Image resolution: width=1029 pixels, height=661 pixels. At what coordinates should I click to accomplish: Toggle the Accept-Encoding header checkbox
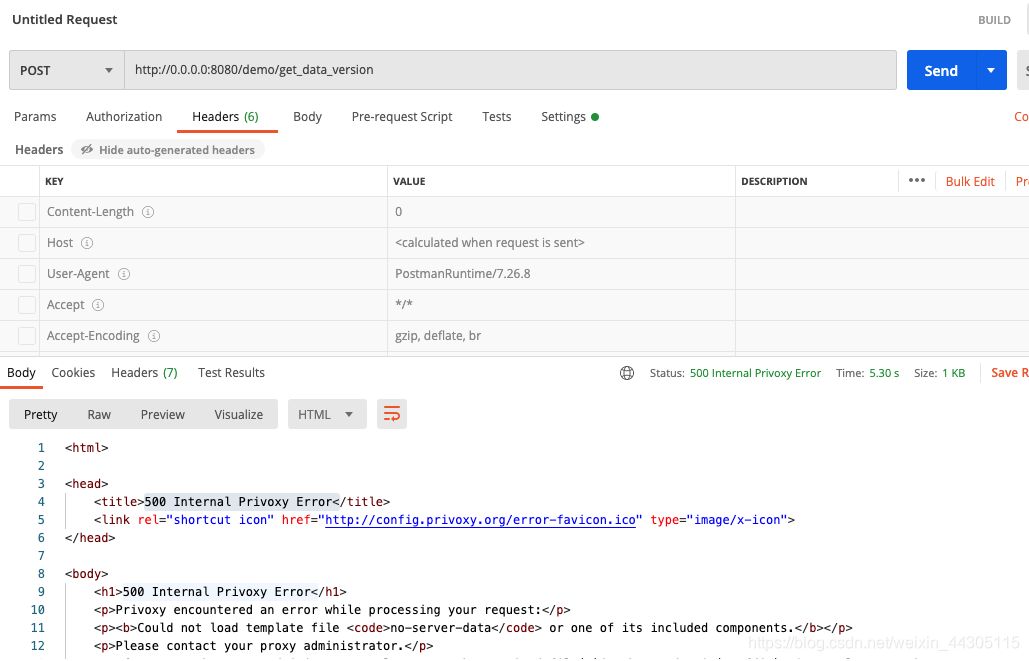(25, 336)
